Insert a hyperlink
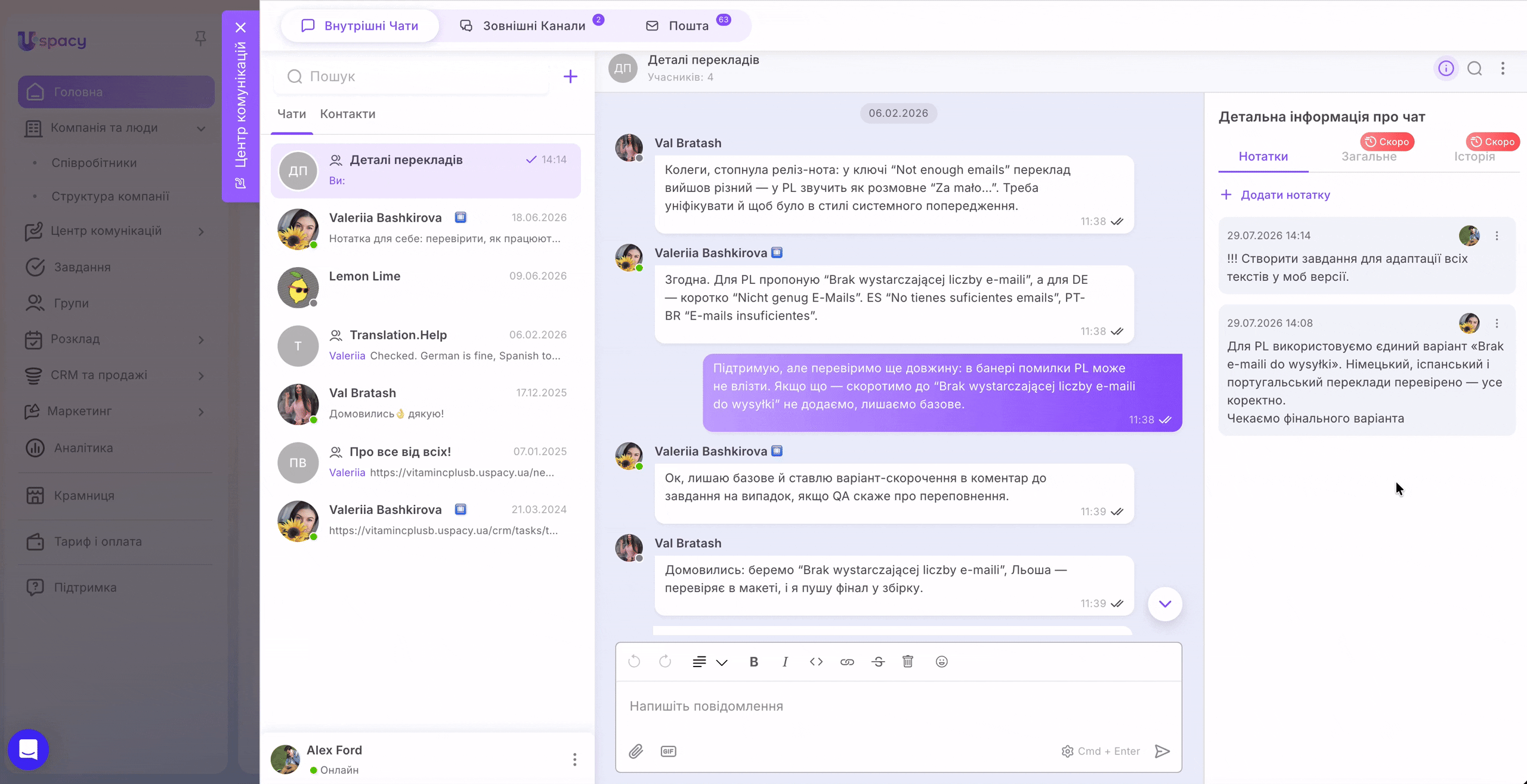 click(847, 662)
